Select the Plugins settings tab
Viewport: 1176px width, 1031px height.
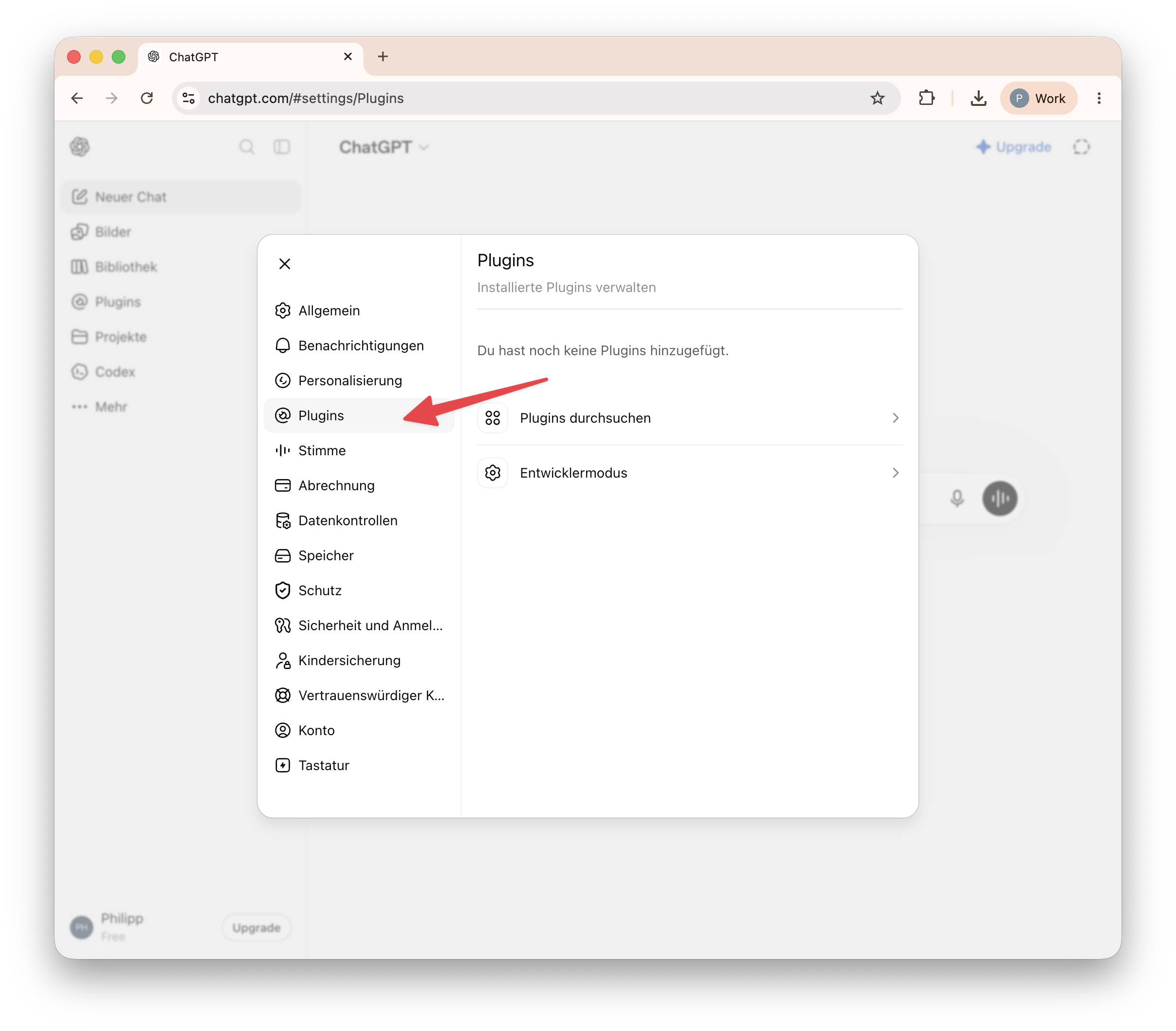pos(359,415)
